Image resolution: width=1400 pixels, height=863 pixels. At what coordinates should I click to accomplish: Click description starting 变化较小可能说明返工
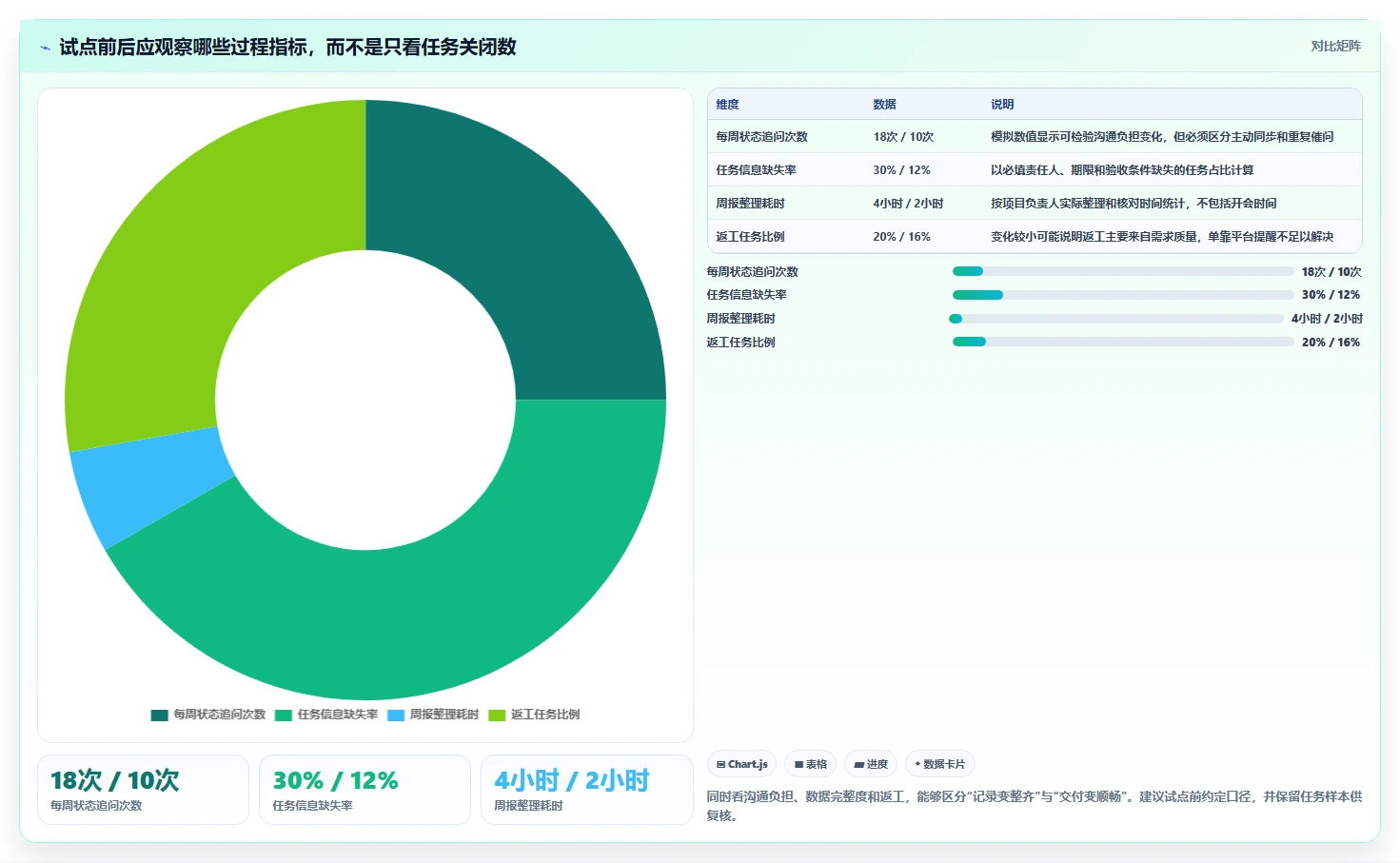coord(1162,237)
